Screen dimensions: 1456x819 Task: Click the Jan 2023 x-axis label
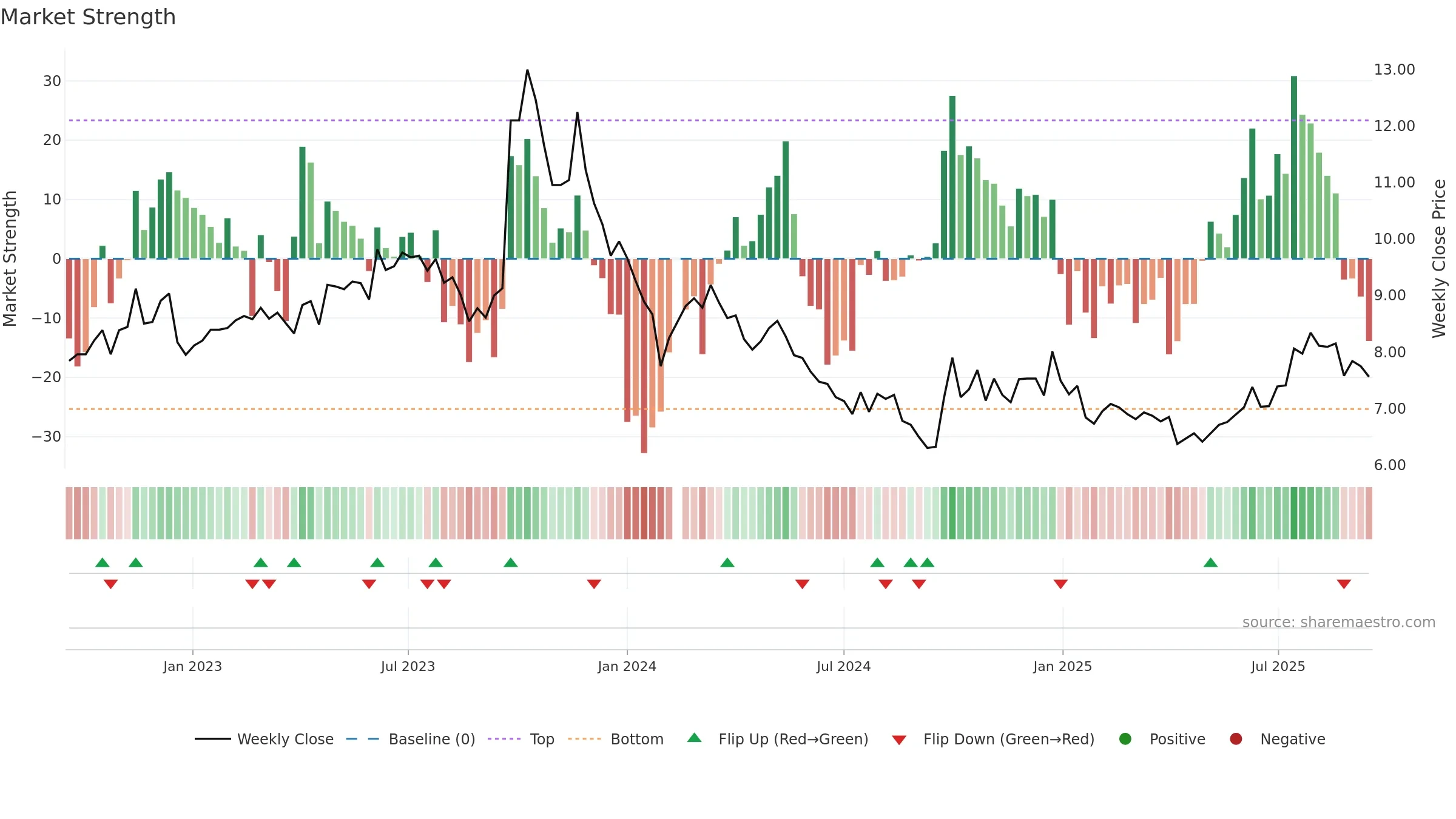[x=192, y=666]
